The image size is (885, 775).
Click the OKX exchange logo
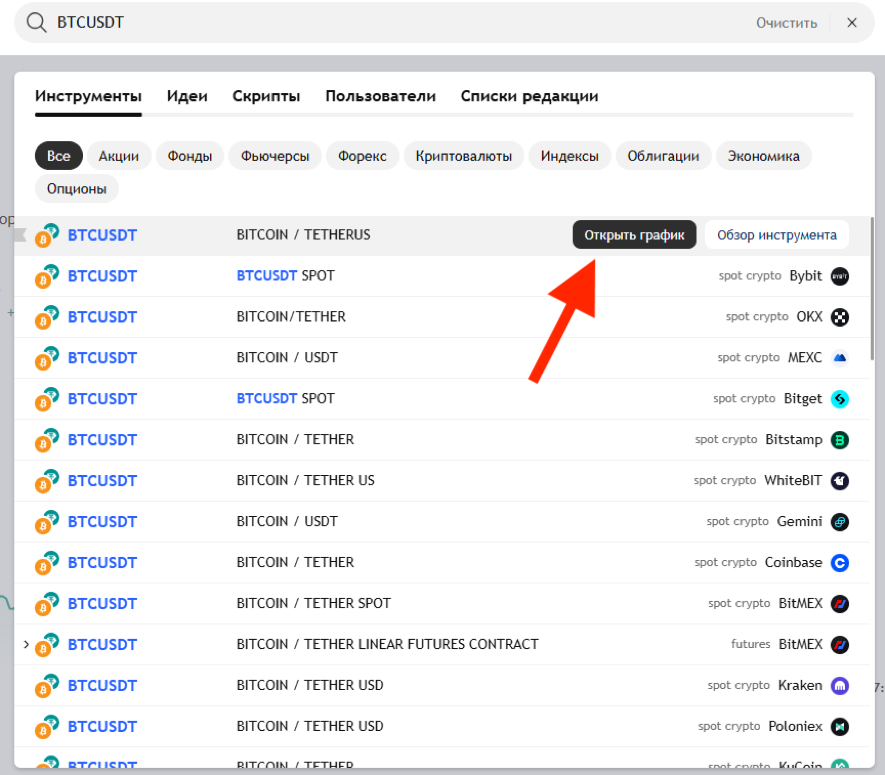point(840,317)
